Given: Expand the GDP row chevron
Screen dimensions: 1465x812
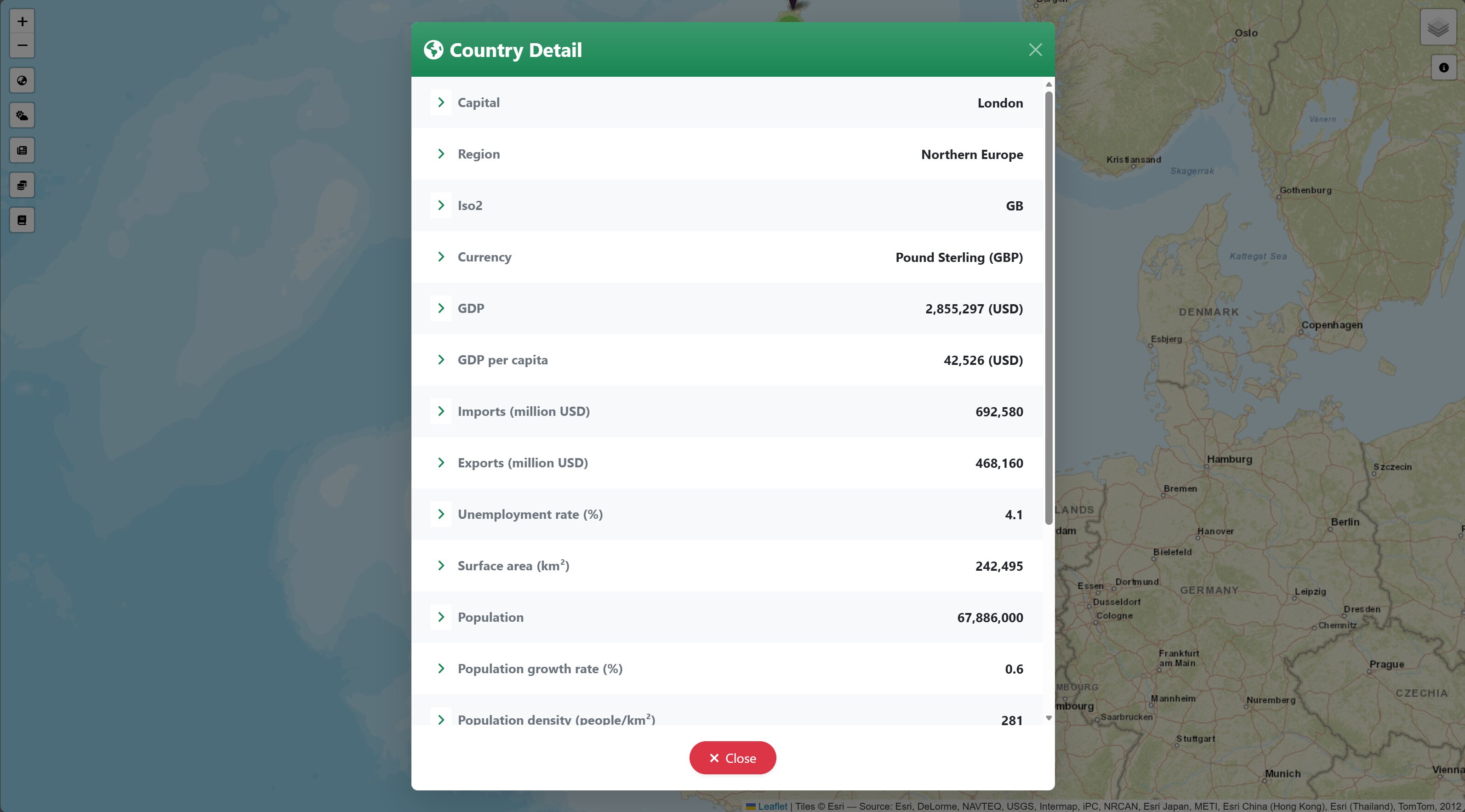Looking at the screenshot, I should (441, 308).
